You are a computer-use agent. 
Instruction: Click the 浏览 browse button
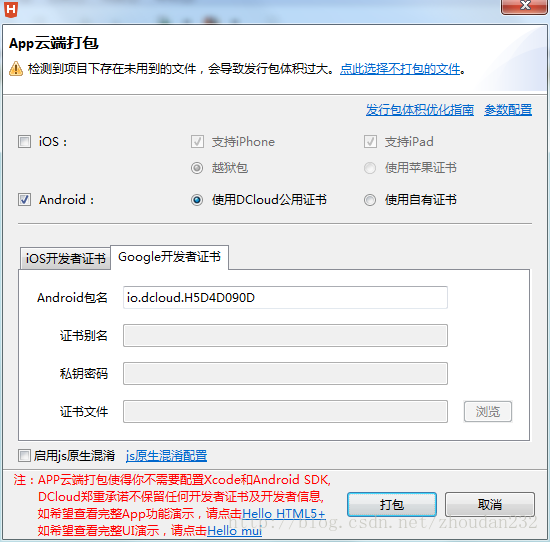pyautogui.click(x=488, y=411)
